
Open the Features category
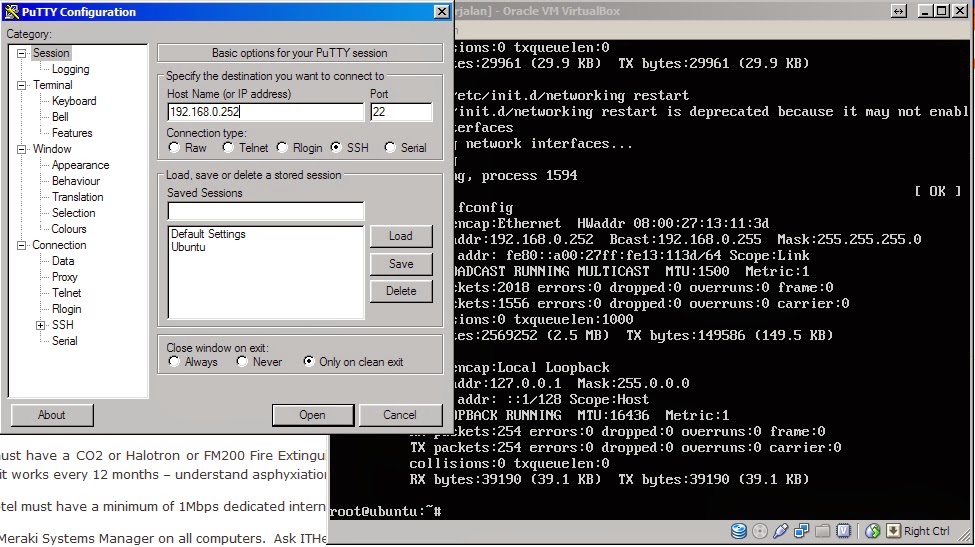click(72, 133)
